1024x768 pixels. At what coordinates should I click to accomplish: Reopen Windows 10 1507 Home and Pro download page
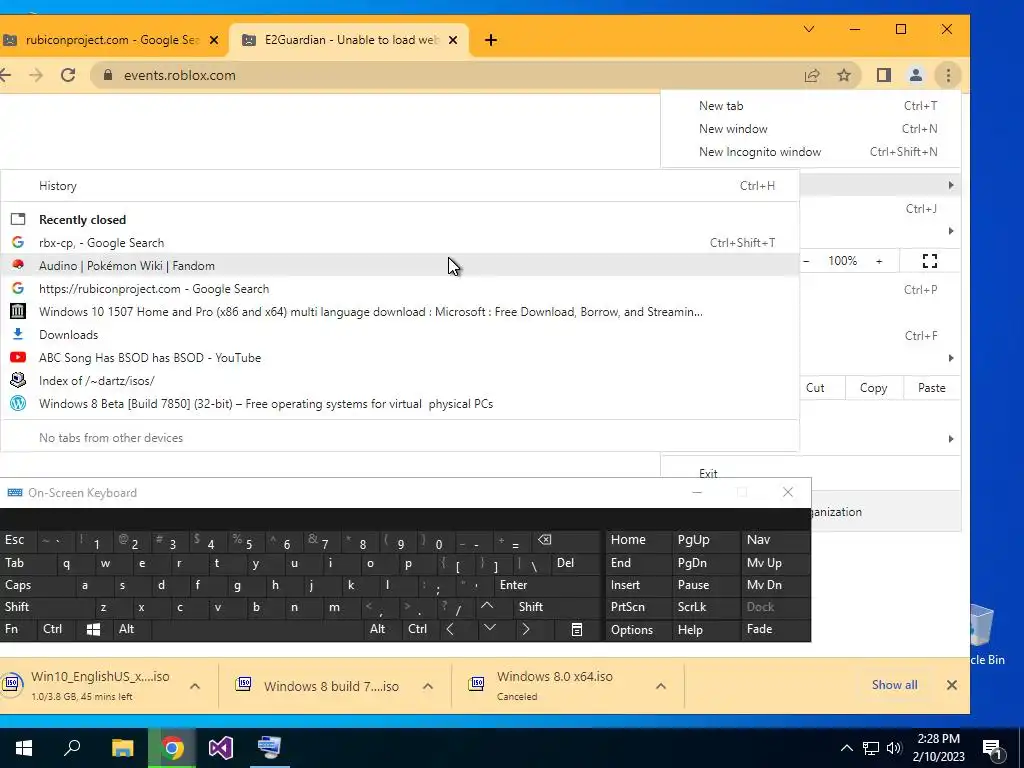coord(400,312)
